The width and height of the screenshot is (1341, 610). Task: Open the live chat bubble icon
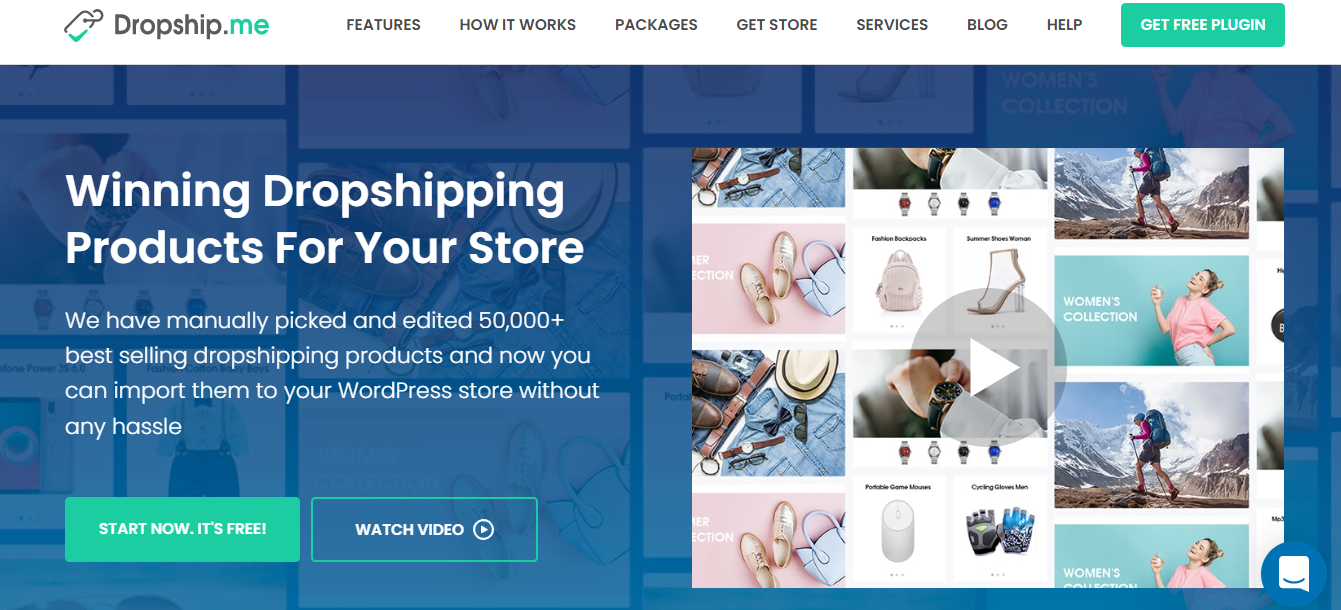(x=1294, y=574)
